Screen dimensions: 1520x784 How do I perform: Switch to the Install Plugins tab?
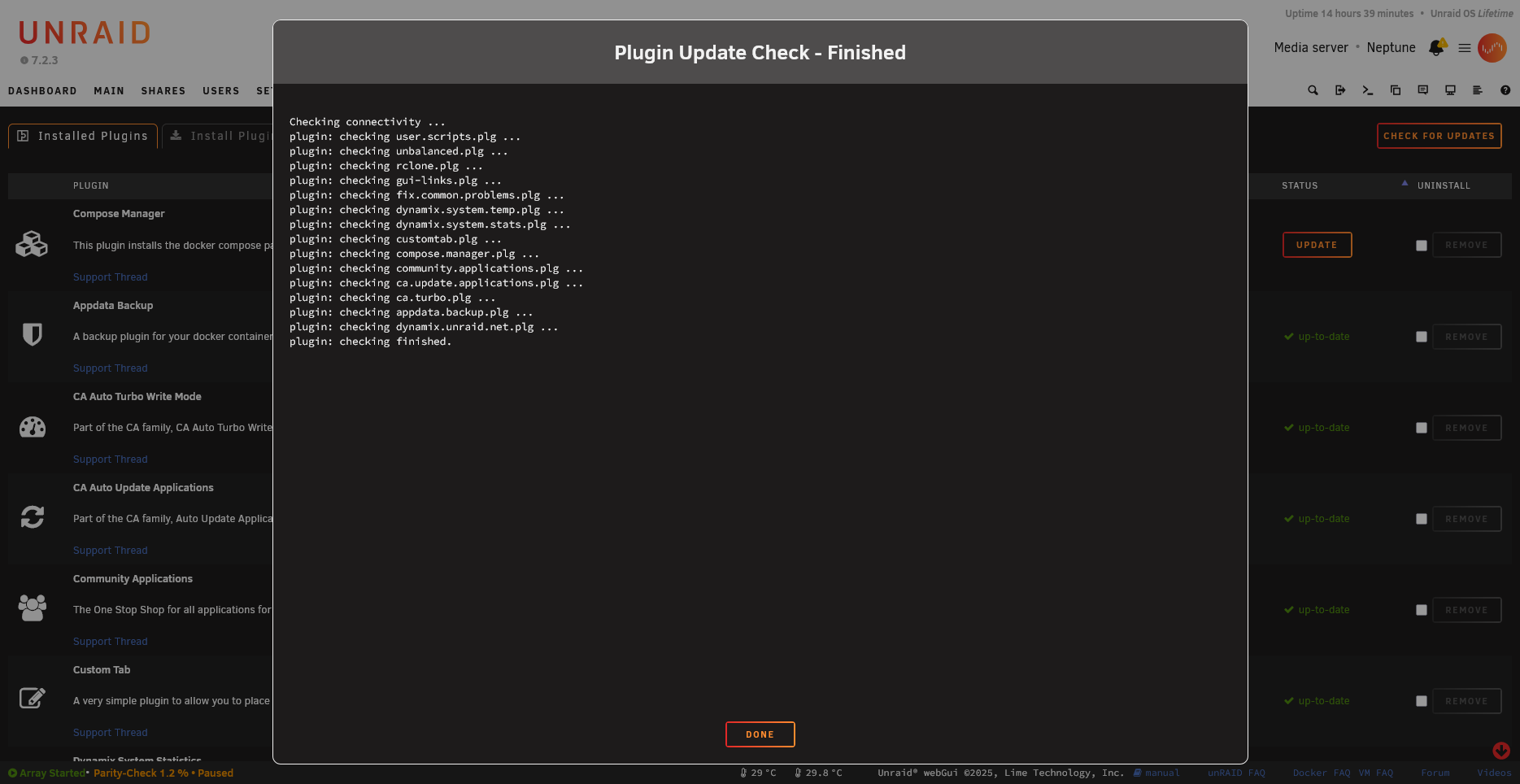[x=228, y=136]
